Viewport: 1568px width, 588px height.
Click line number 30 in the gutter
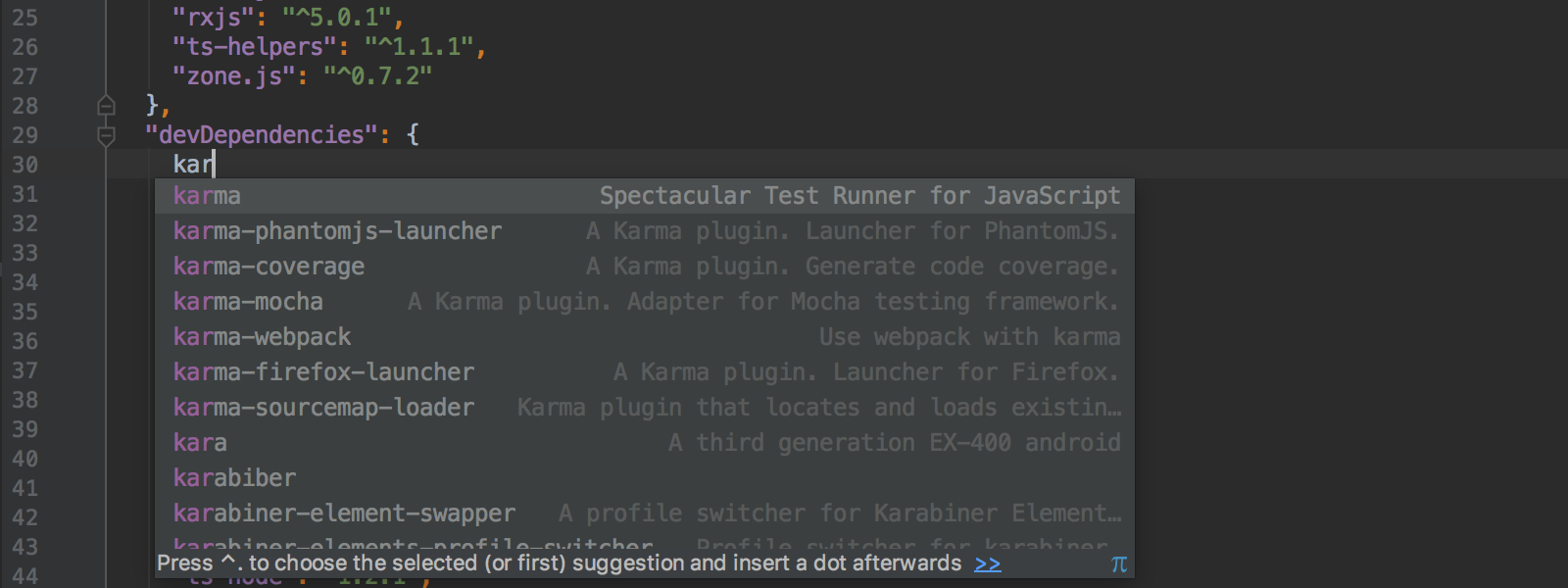(25, 165)
